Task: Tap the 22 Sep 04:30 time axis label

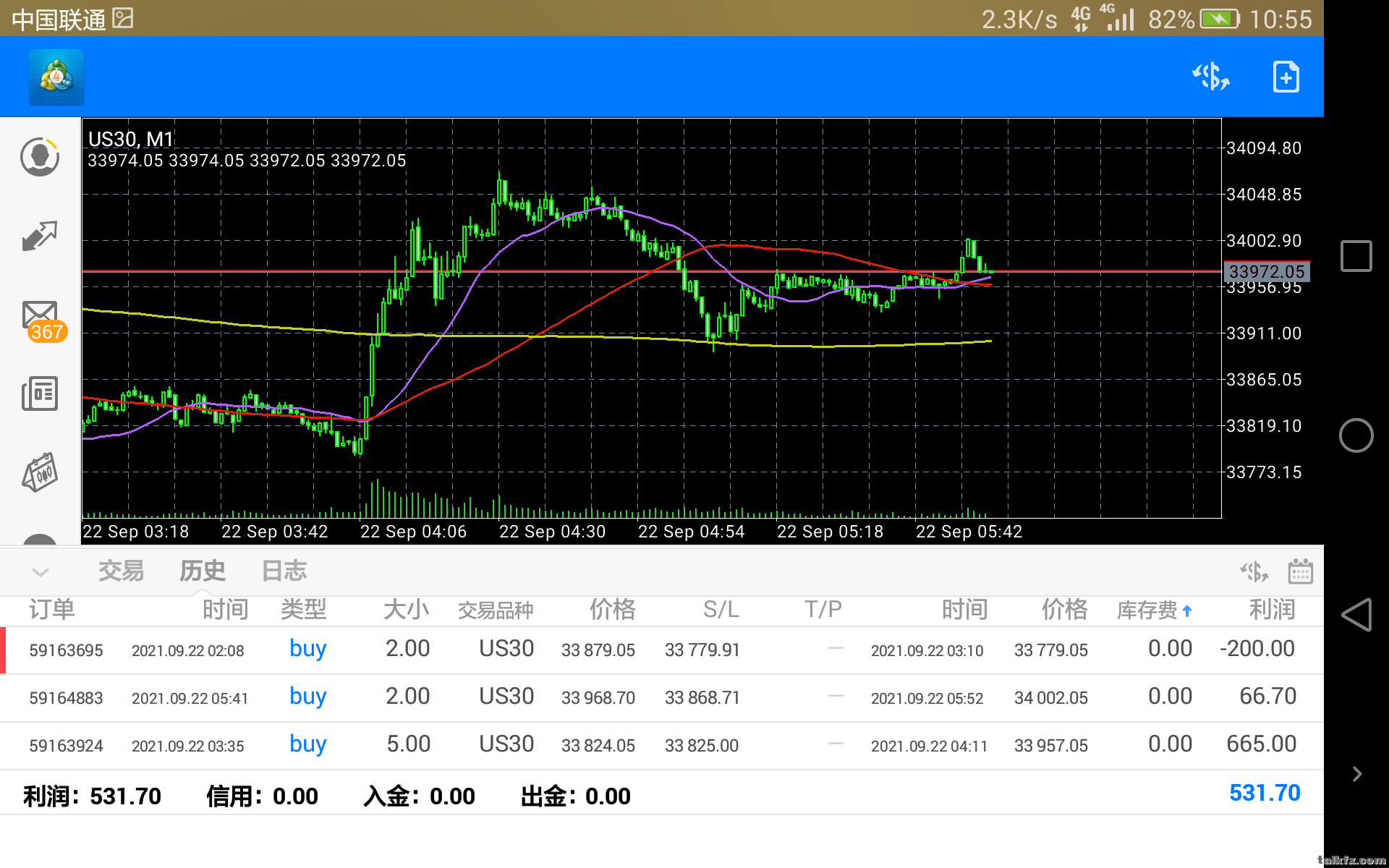Action: click(552, 532)
